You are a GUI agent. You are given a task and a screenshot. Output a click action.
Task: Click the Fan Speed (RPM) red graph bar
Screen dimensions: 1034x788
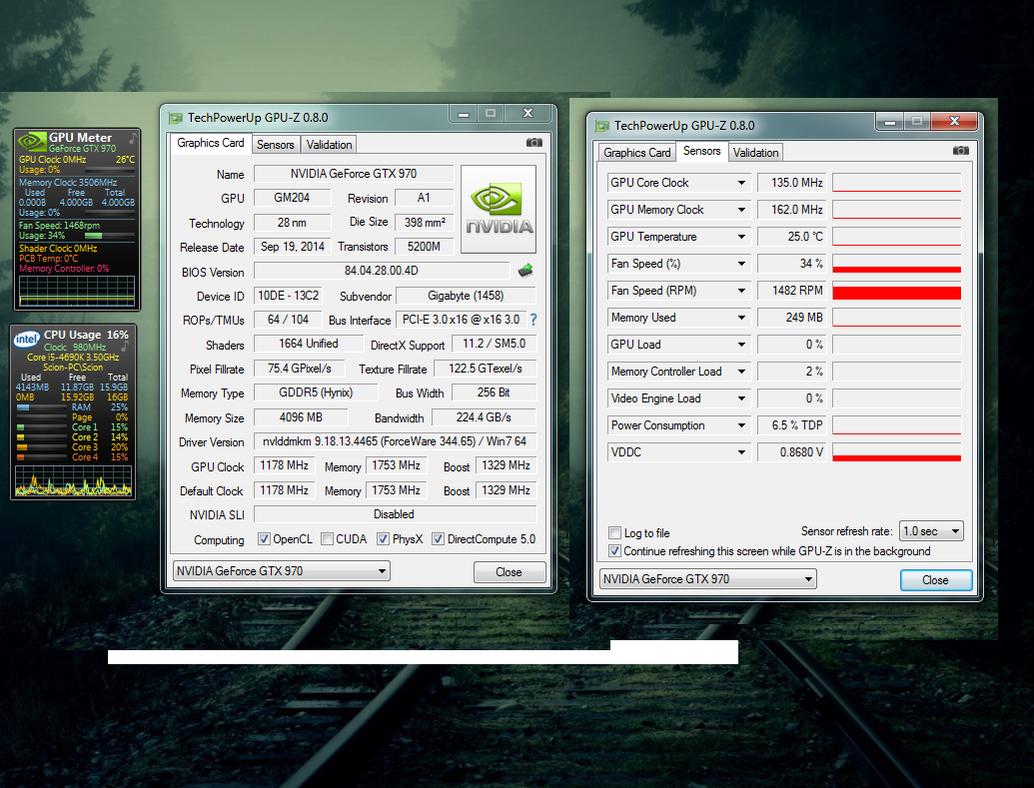[896, 291]
